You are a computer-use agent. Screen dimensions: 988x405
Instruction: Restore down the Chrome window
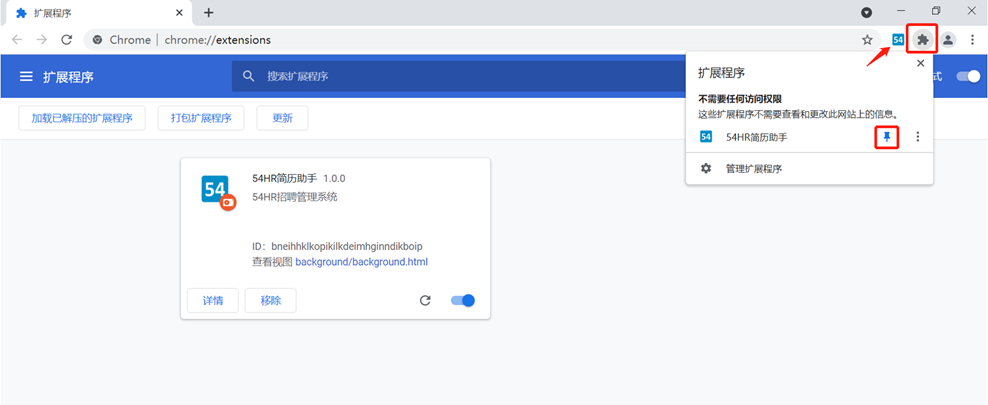(x=936, y=11)
